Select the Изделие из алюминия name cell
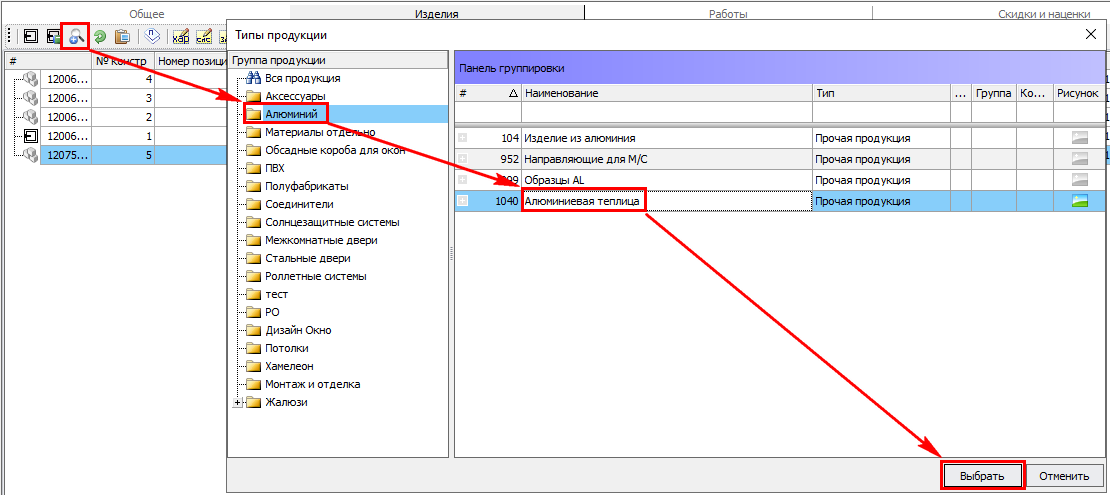 666,139
